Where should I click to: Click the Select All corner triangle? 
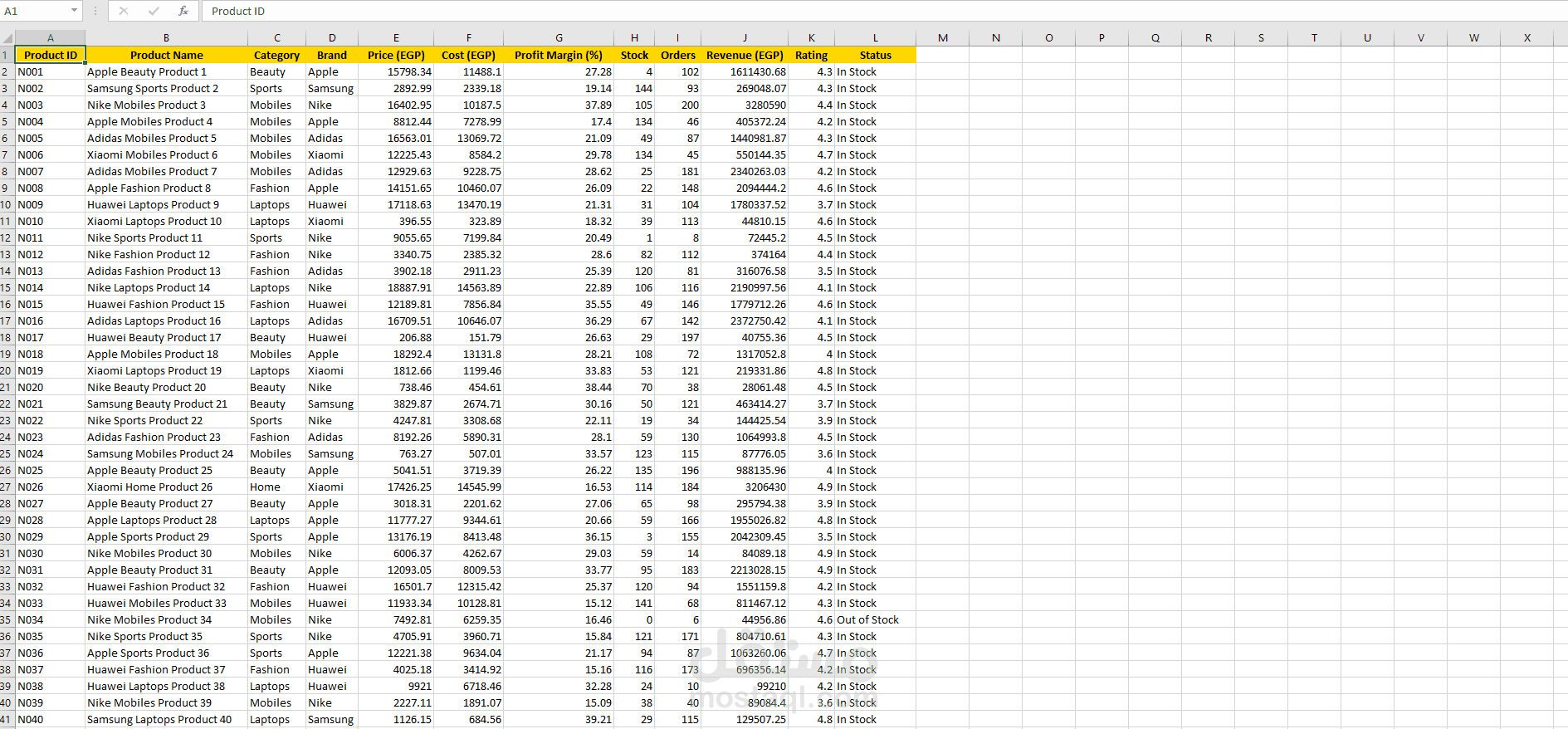coord(7,37)
